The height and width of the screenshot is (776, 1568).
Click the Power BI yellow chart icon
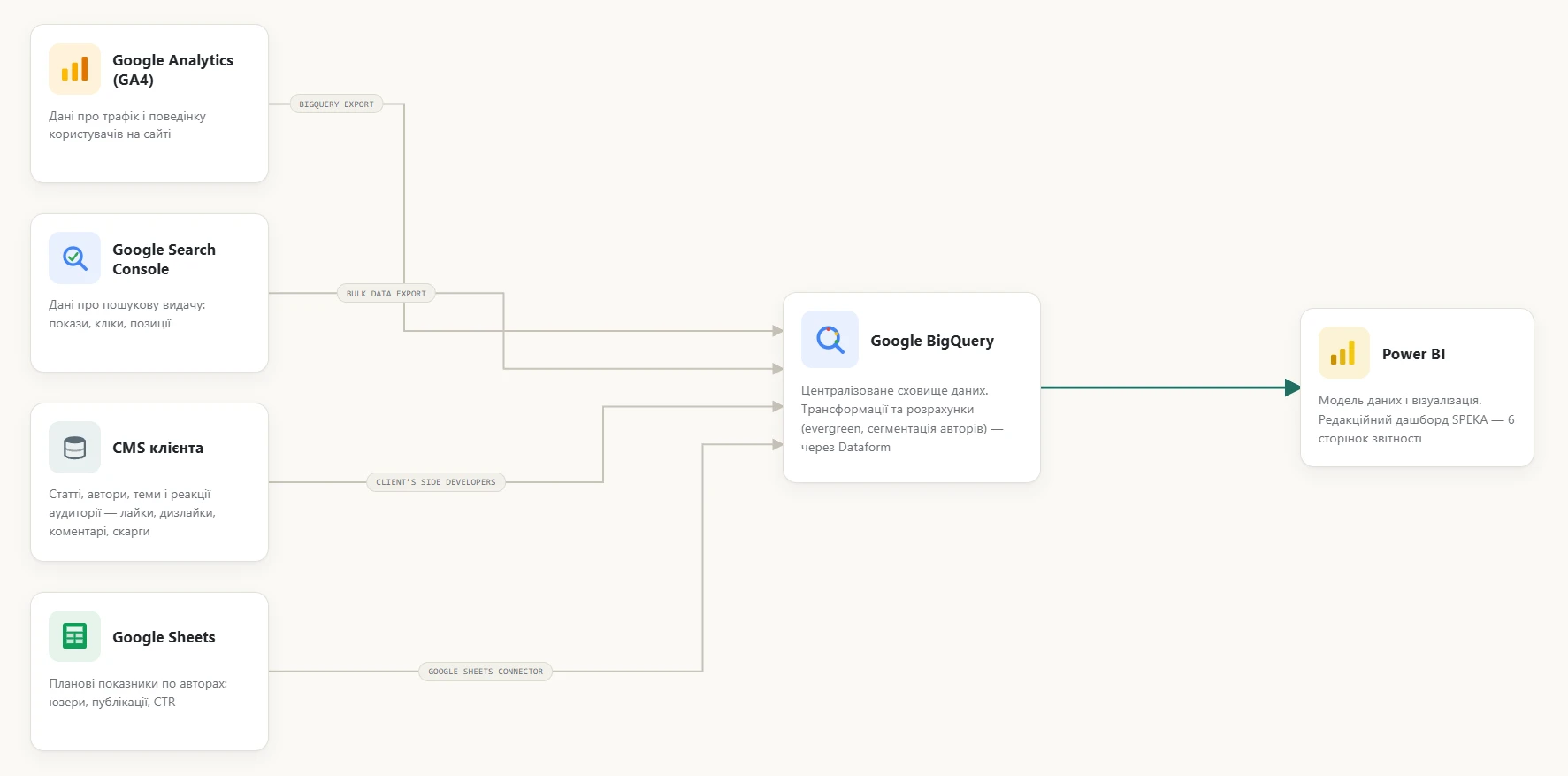tap(1343, 353)
